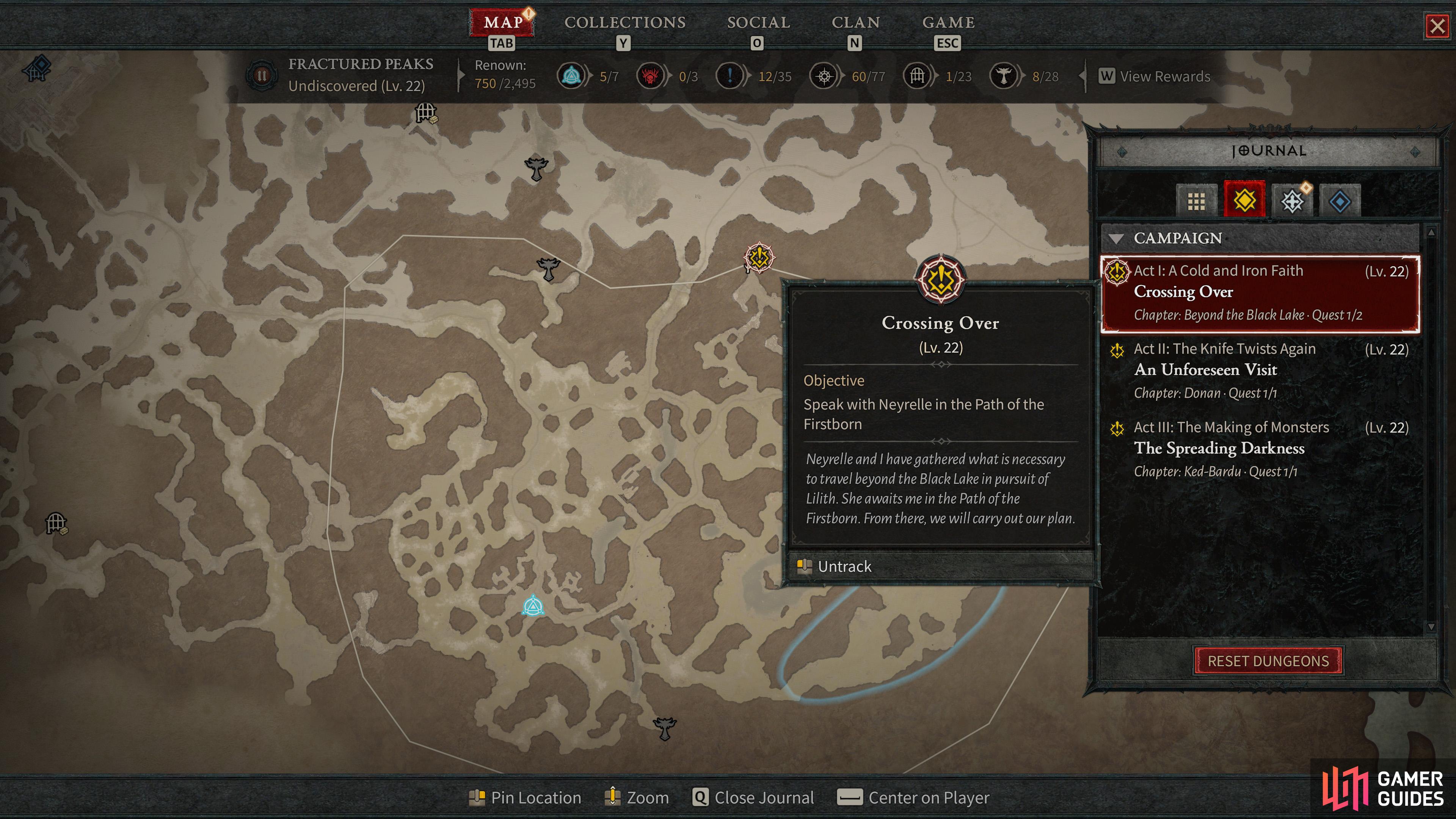The image size is (1456, 819).
Task: Open the SOCIAL tab
Action: click(758, 23)
